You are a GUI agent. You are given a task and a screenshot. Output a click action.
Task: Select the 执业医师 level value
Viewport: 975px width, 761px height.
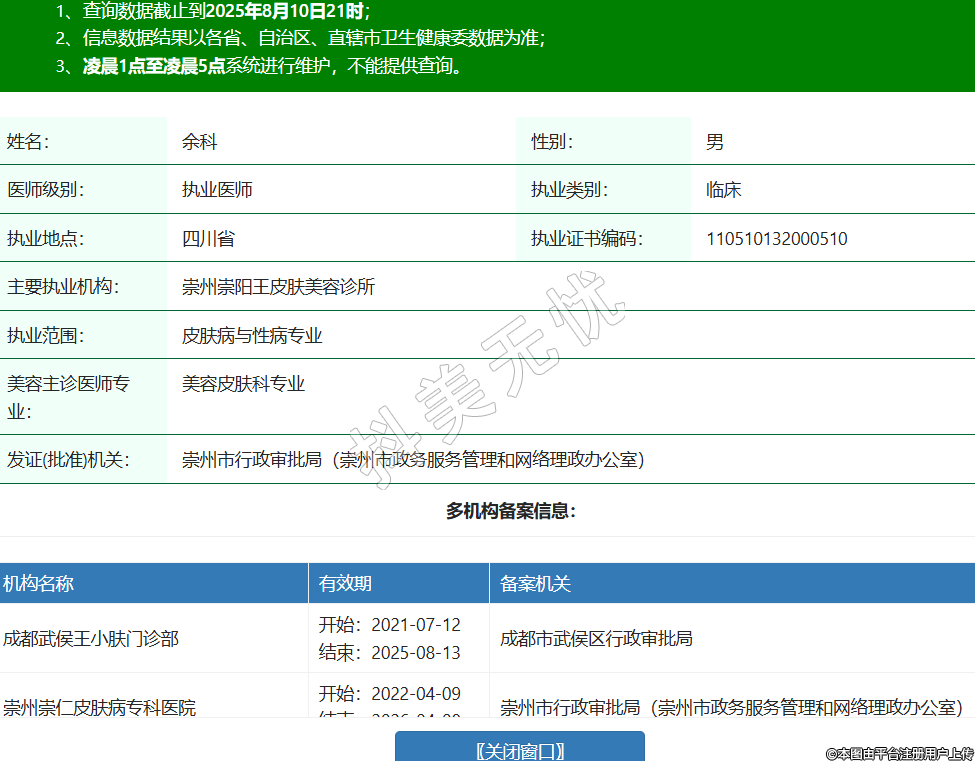(x=217, y=190)
